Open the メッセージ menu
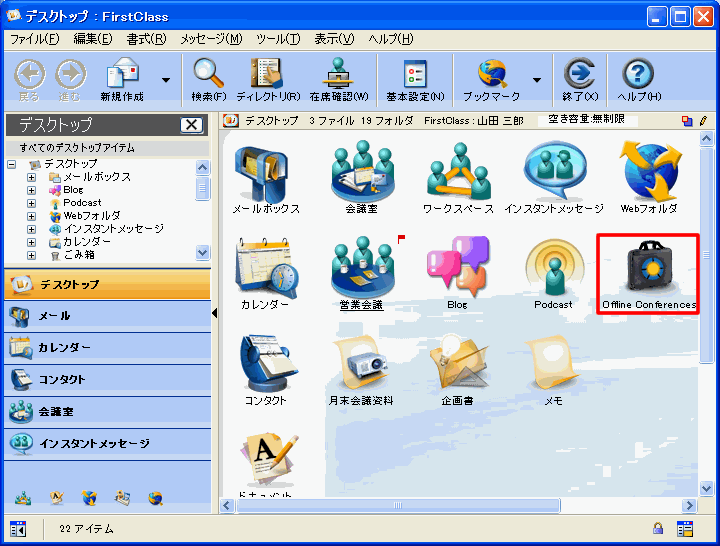The width and height of the screenshot is (720, 546). click(x=210, y=39)
